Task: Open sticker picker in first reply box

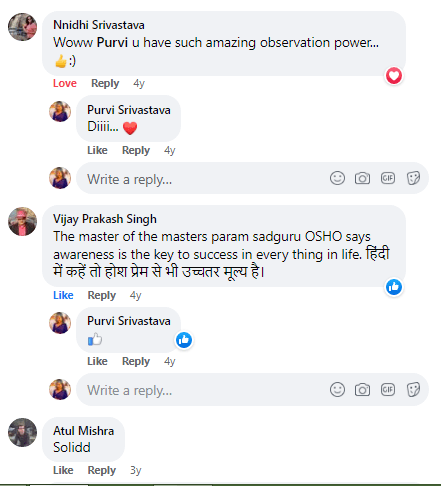Action: [413, 178]
